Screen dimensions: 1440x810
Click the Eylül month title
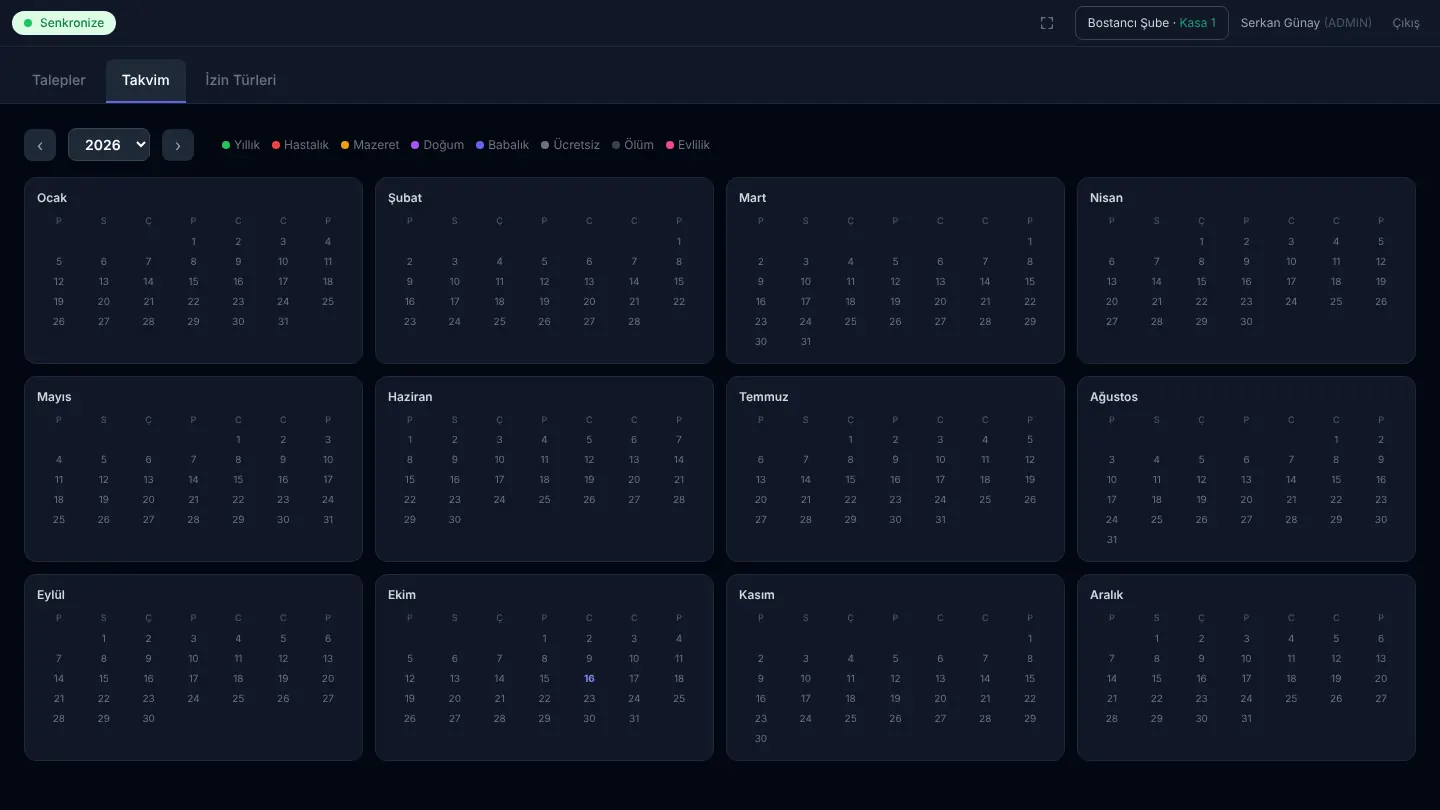(51, 595)
